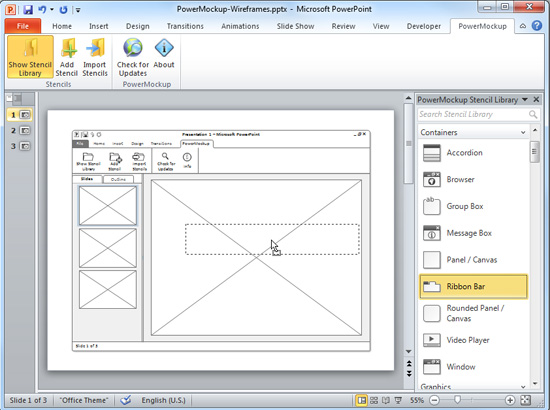
Task: Start Slide Show from status bar
Action: [x=398, y=400]
